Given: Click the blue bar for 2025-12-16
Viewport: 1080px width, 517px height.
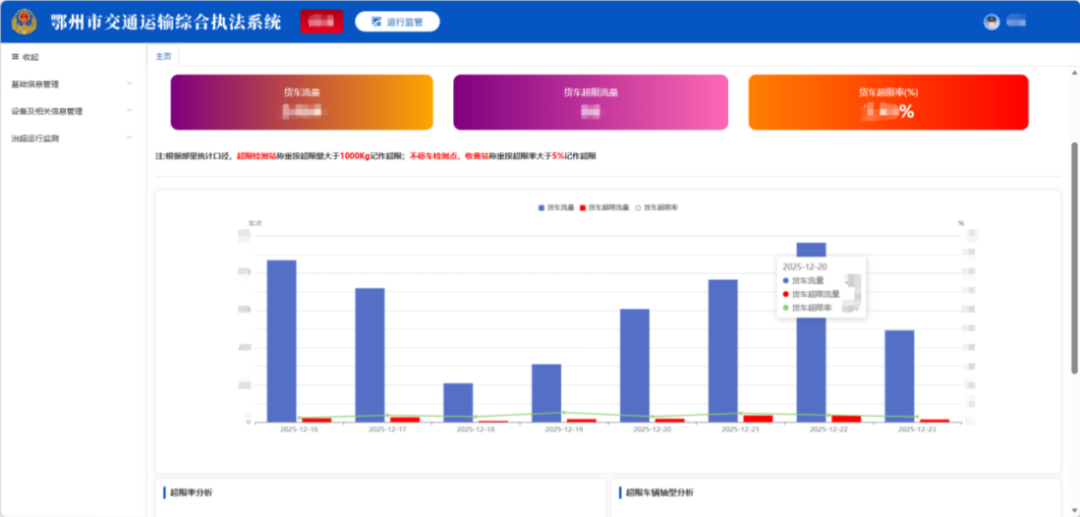Looking at the screenshot, I should [x=281, y=340].
